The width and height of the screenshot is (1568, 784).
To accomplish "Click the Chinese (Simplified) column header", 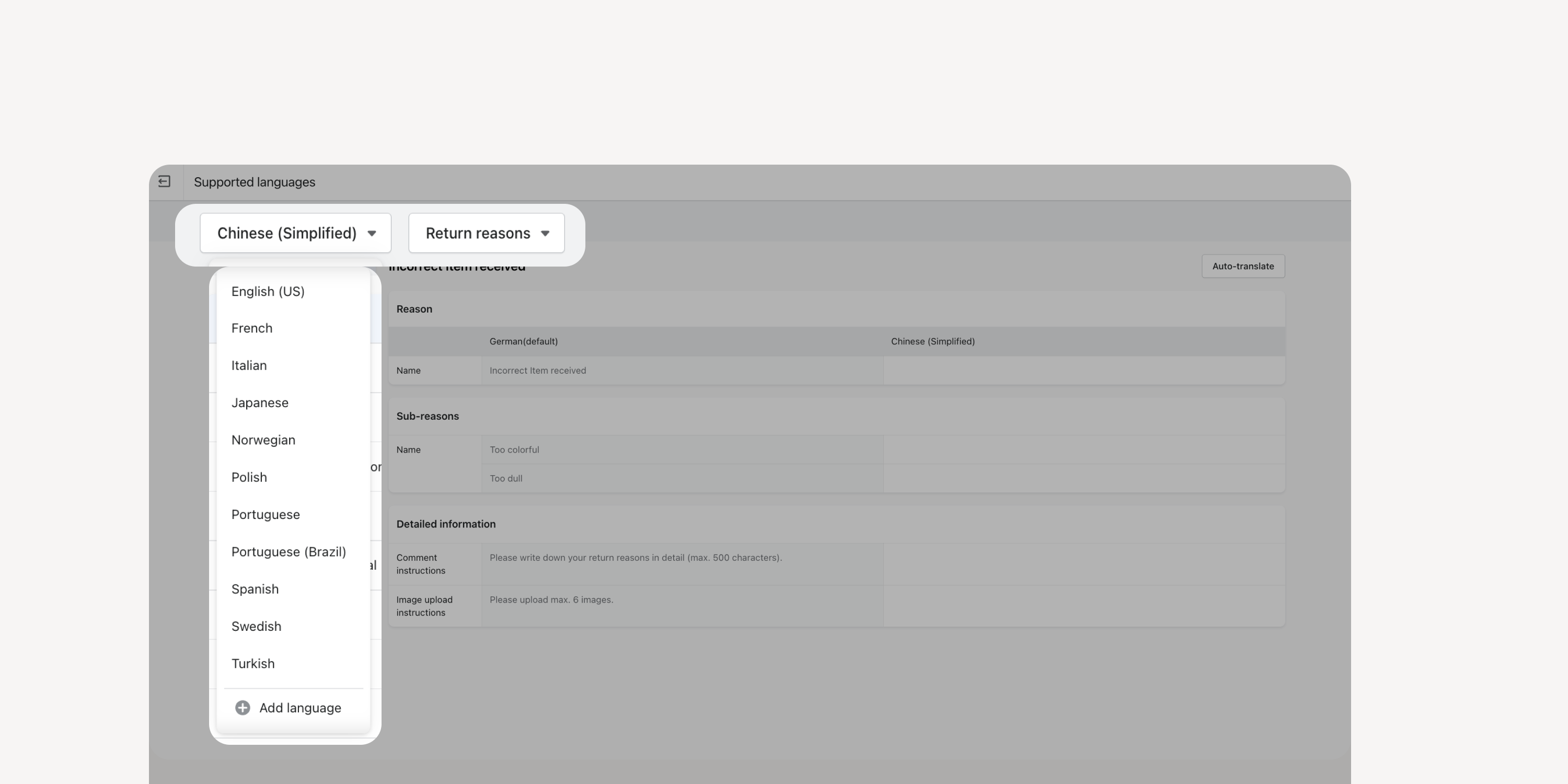I will tap(932, 341).
